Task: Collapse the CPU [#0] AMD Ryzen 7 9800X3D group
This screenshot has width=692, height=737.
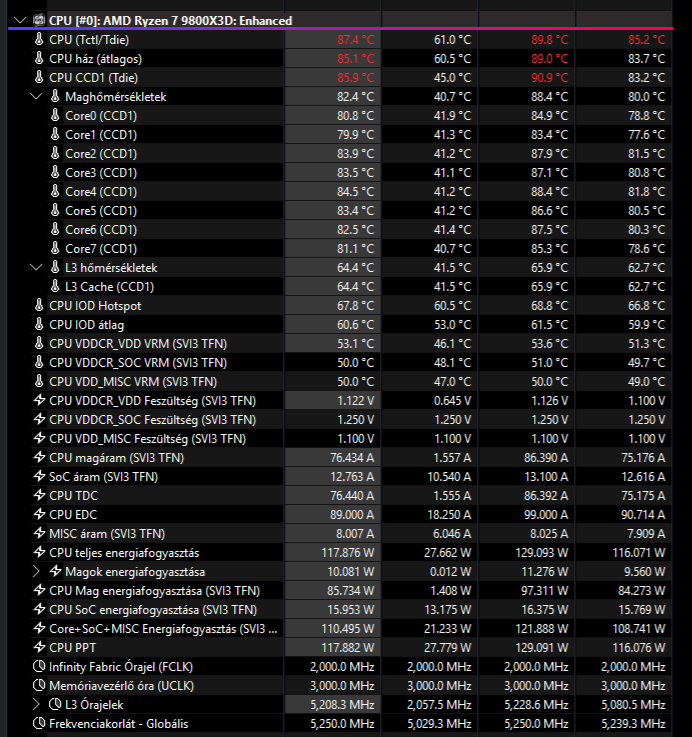Action: [x=20, y=21]
